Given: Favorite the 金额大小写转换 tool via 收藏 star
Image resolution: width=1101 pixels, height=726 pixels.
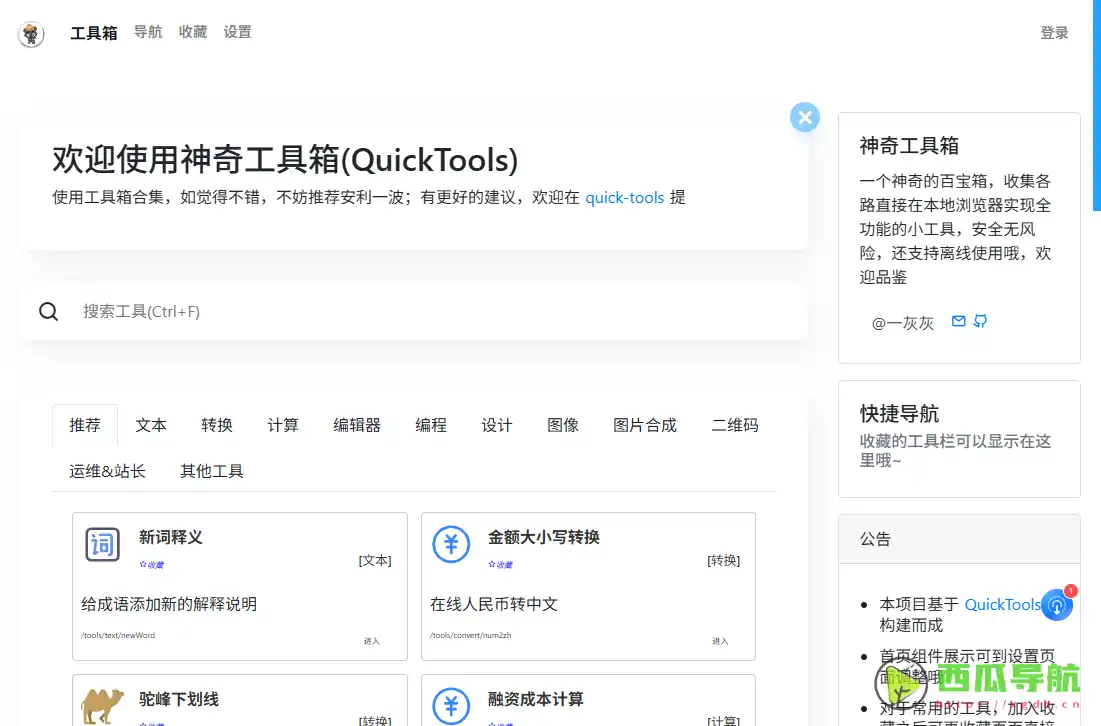Looking at the screenshot, I should point(500,565).
